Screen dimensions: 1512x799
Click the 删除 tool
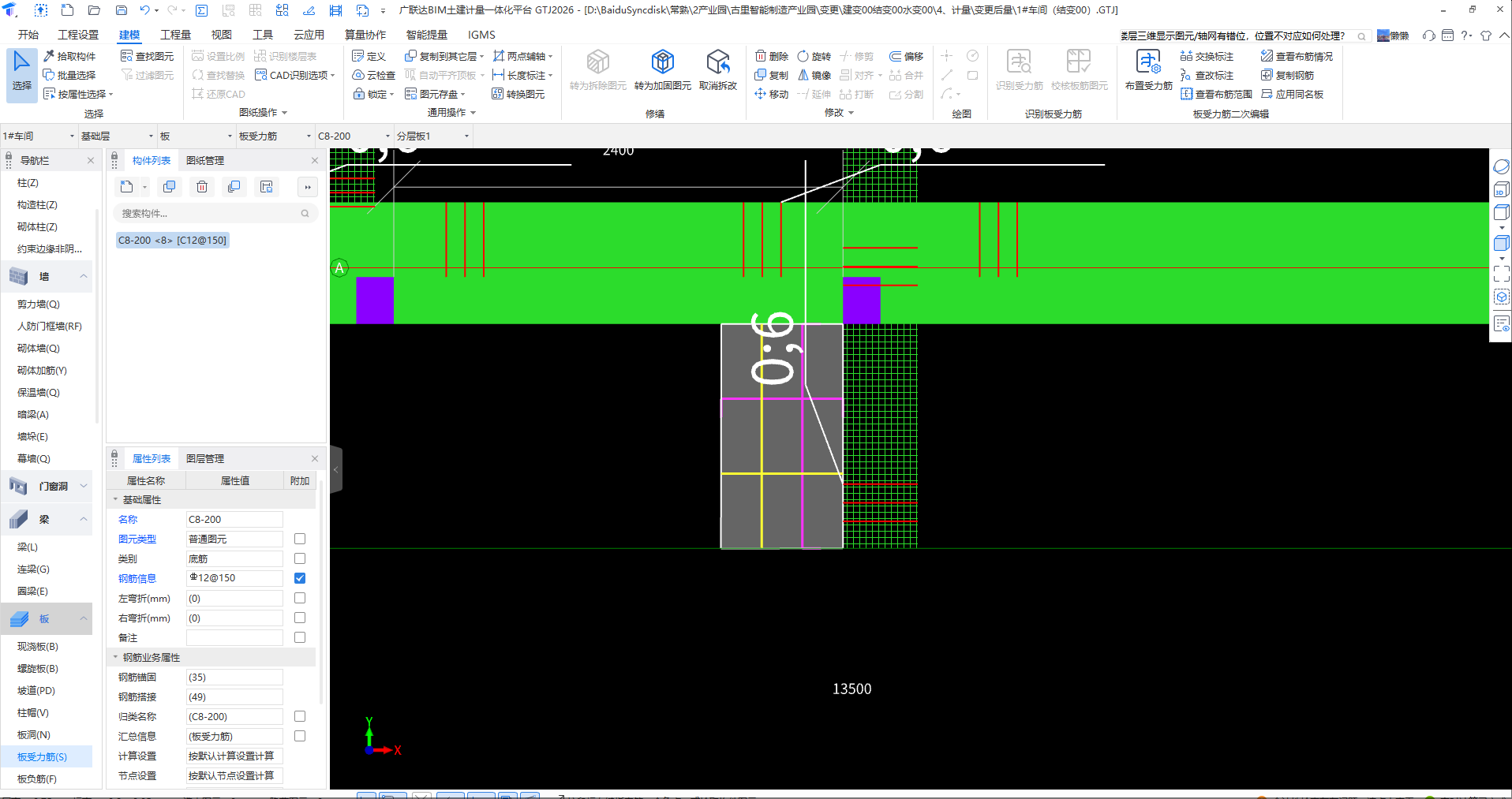[x=772, y=56]
